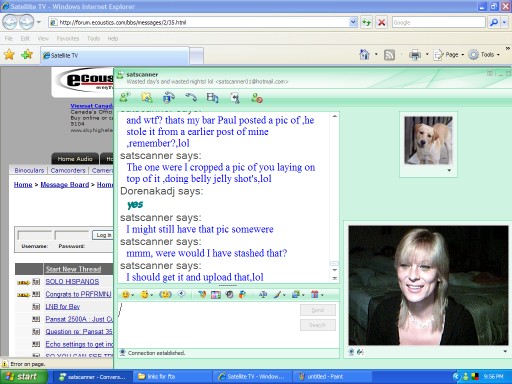This screenshot has width=512, height=384.
Task: Open the gift pack icon
Action: (314, 294)
